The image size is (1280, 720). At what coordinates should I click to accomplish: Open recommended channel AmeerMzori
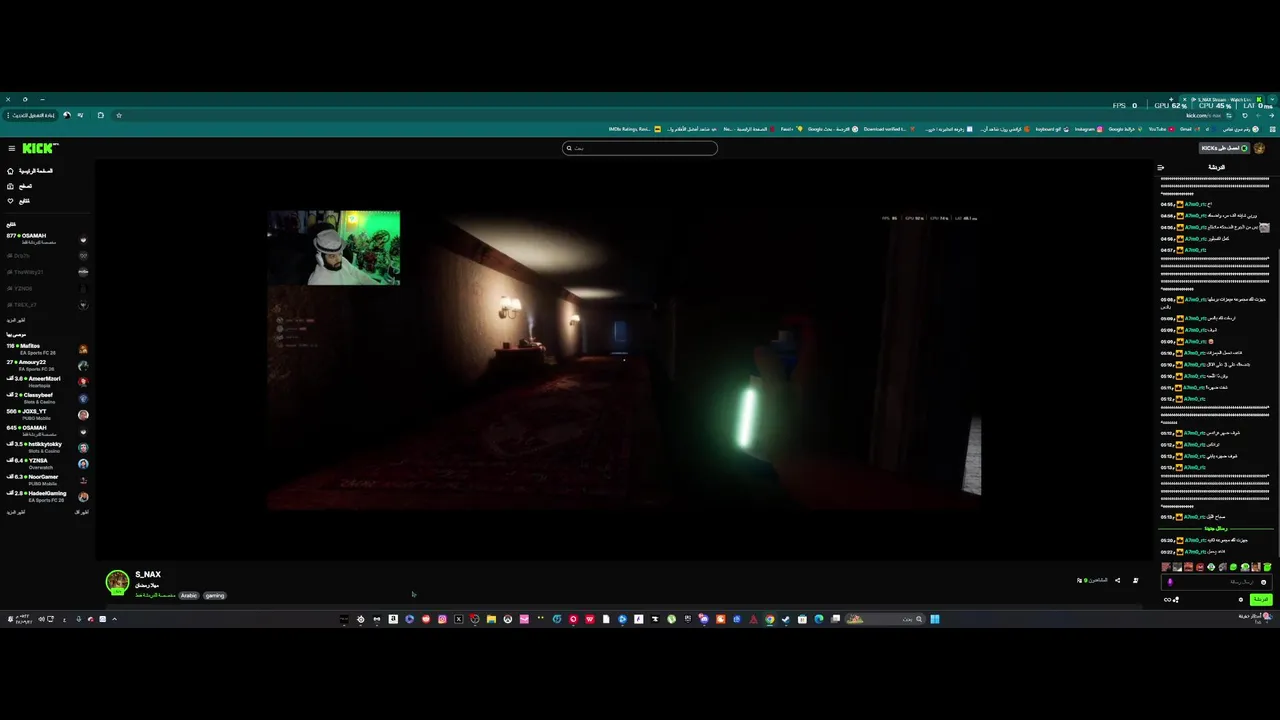(47, 381)
